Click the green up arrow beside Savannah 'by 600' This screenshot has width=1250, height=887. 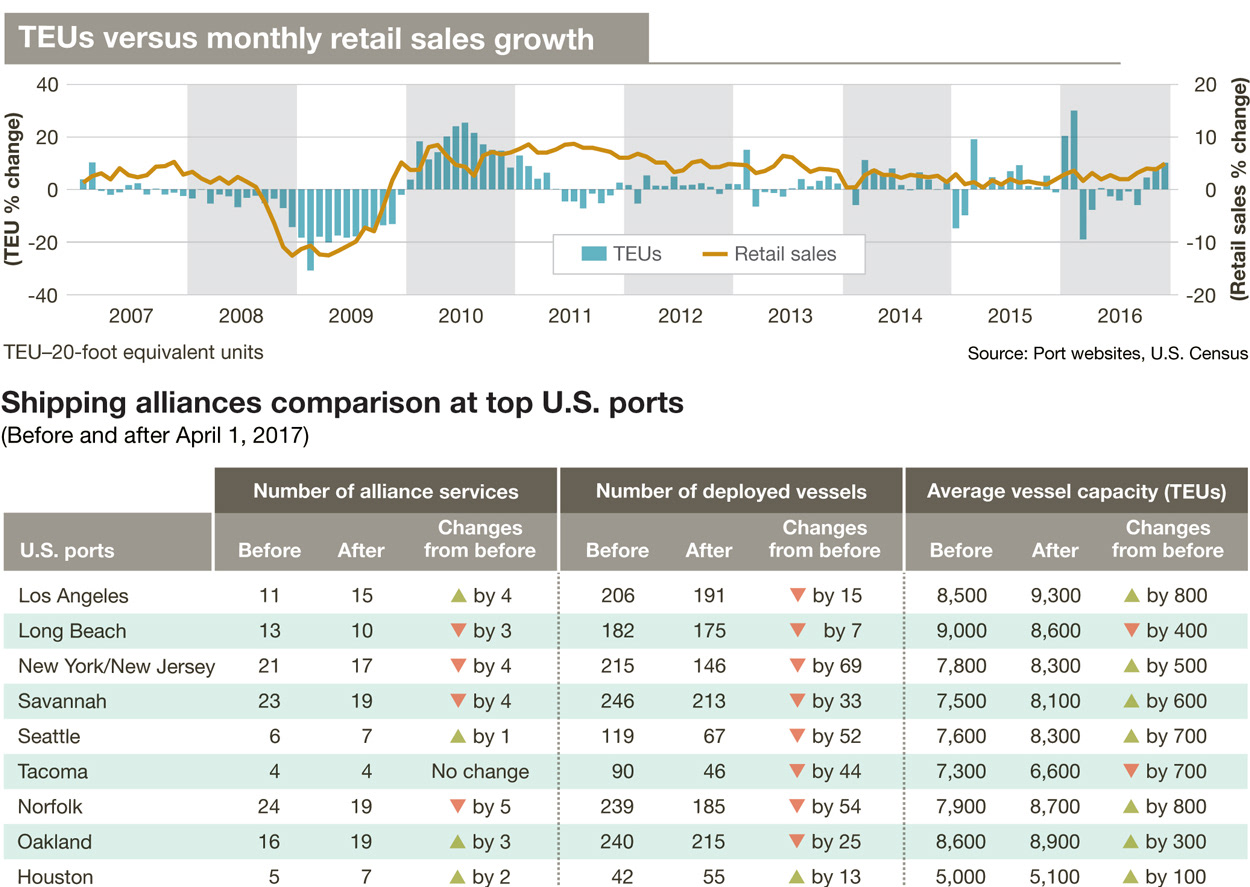click(1131, 701)
